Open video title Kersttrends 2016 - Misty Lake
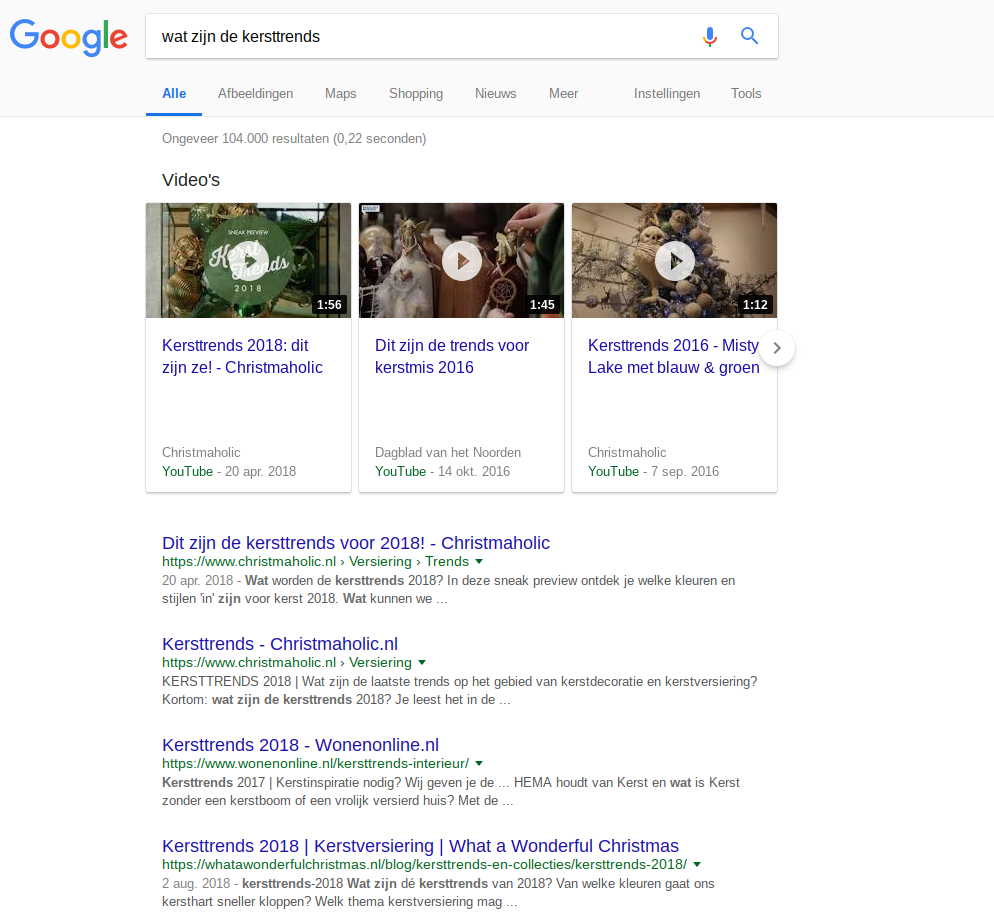Screen dimensions: 994x923 click(x=673, y=356)
